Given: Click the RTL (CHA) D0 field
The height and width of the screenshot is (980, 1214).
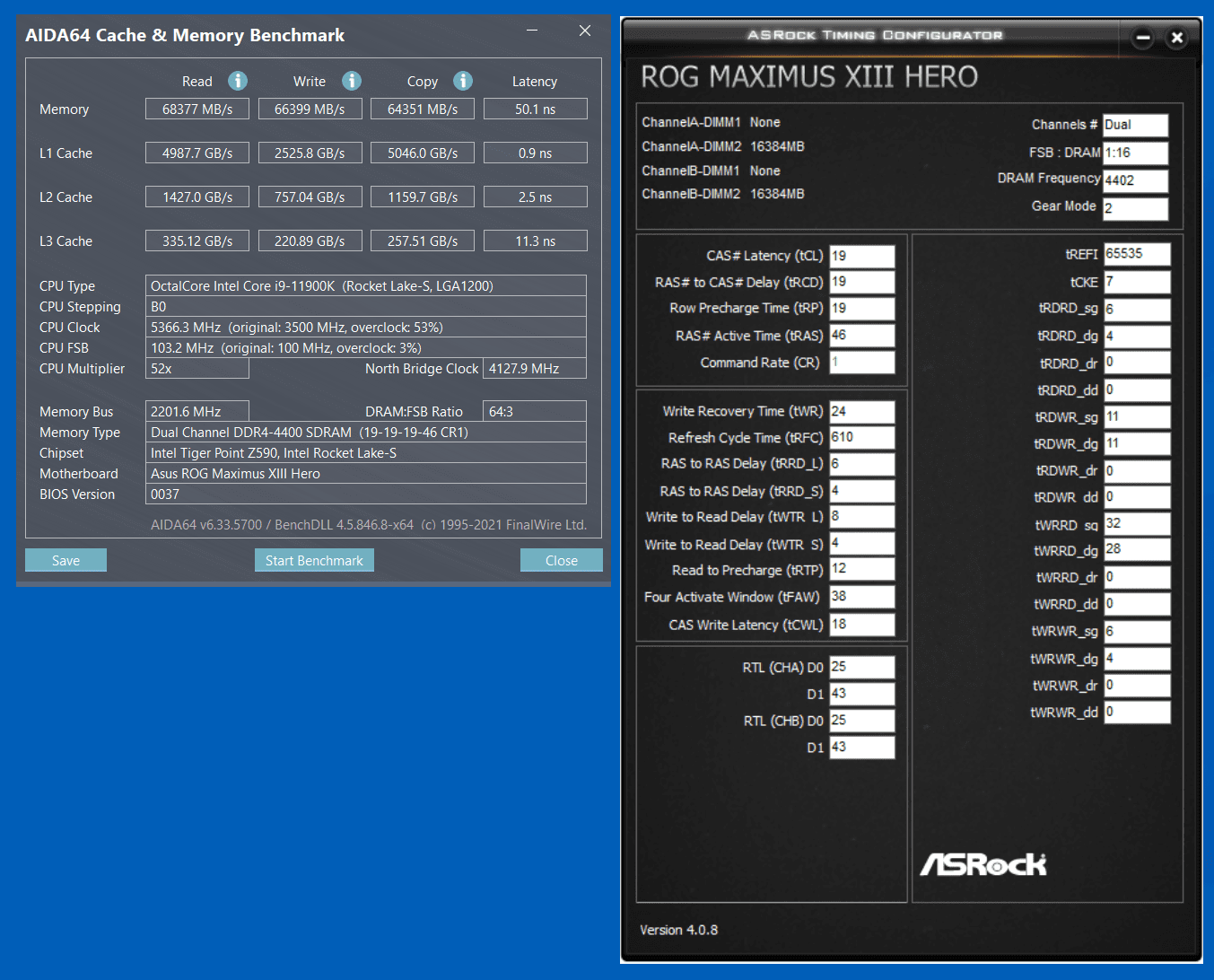Looking at the screenshot, I should pos(862,667).
